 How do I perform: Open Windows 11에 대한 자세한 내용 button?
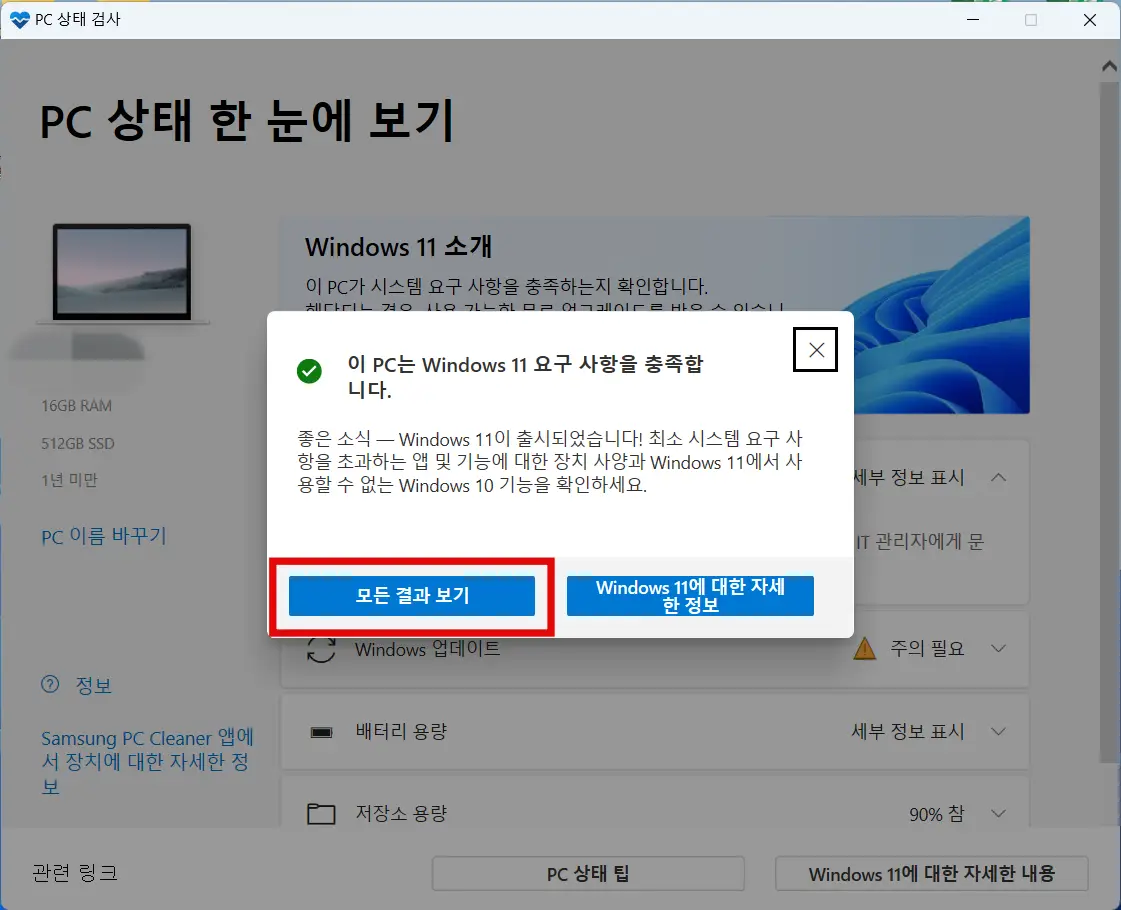click(932, 874)
